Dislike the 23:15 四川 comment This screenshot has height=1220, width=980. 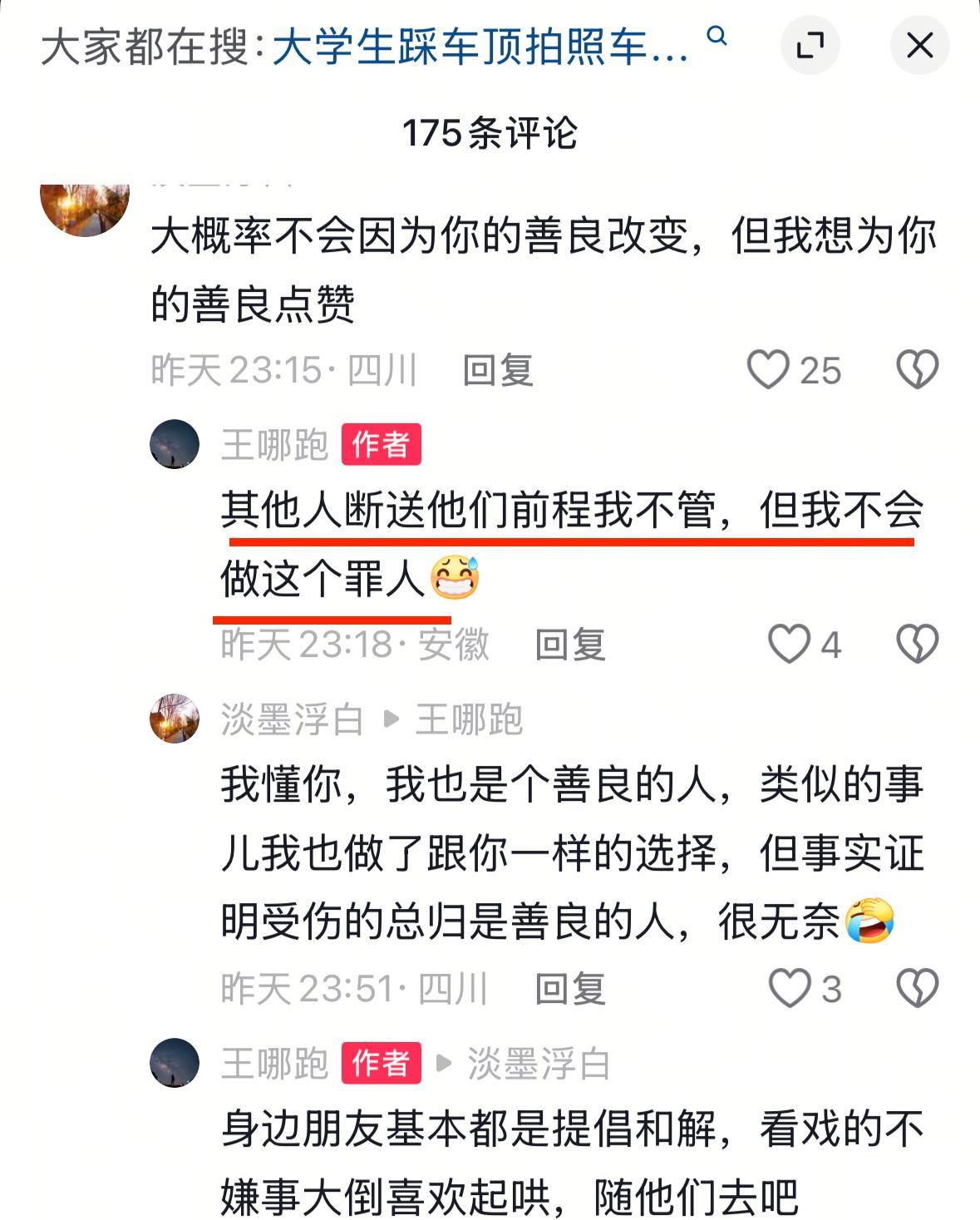918,370
